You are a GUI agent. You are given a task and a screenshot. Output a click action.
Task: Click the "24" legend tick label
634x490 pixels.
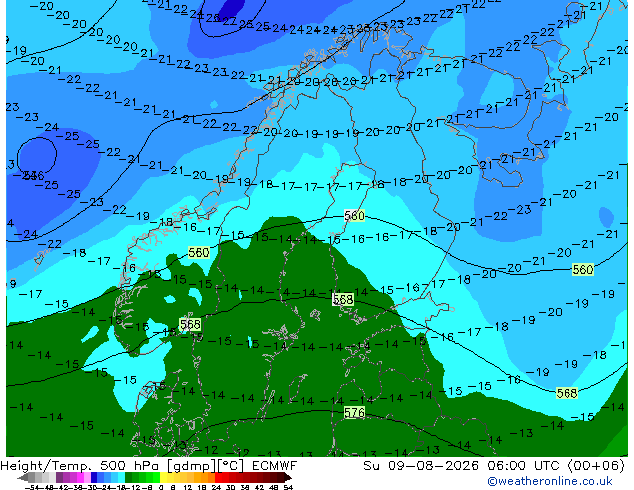click(x=216, y=487)
